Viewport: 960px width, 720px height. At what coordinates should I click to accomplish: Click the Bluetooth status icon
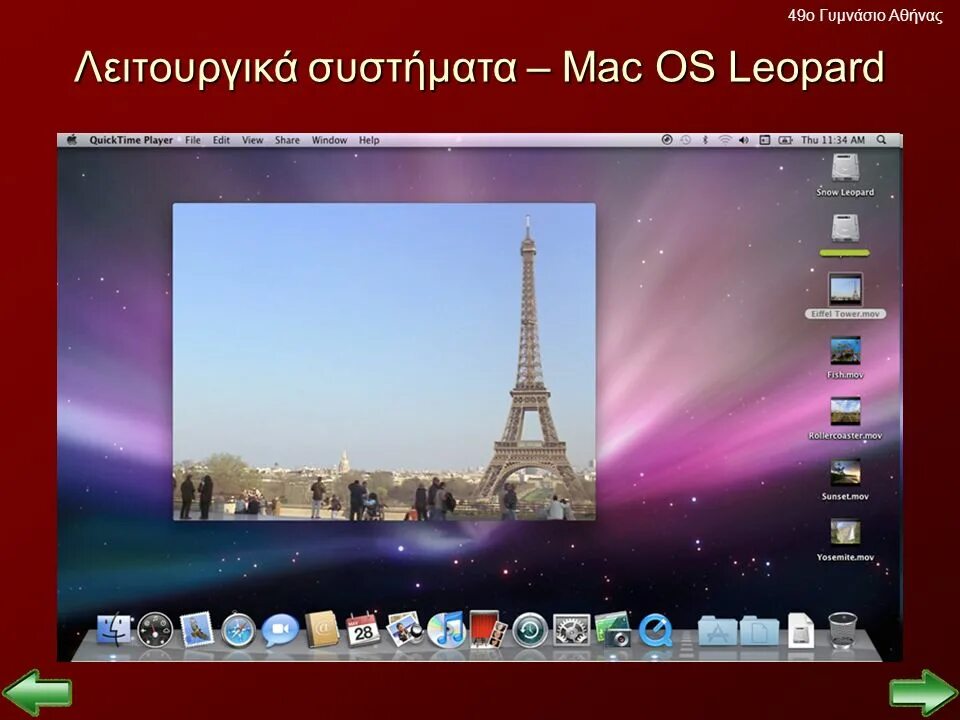(705, 140)
